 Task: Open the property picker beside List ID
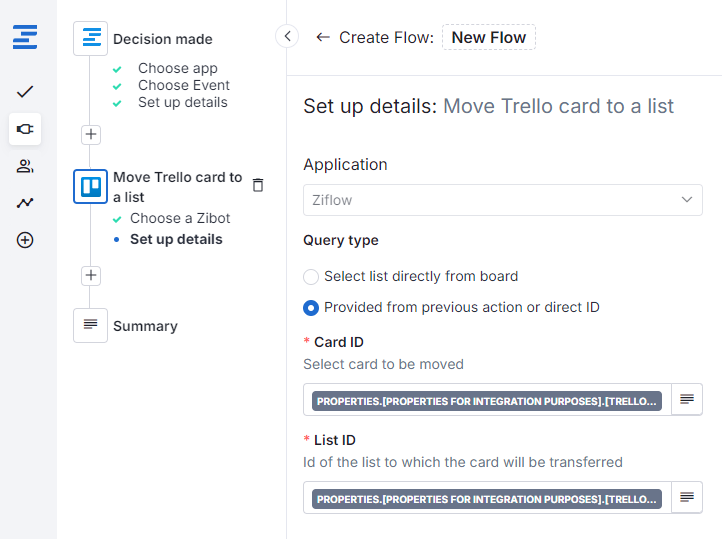pos(687,497)
